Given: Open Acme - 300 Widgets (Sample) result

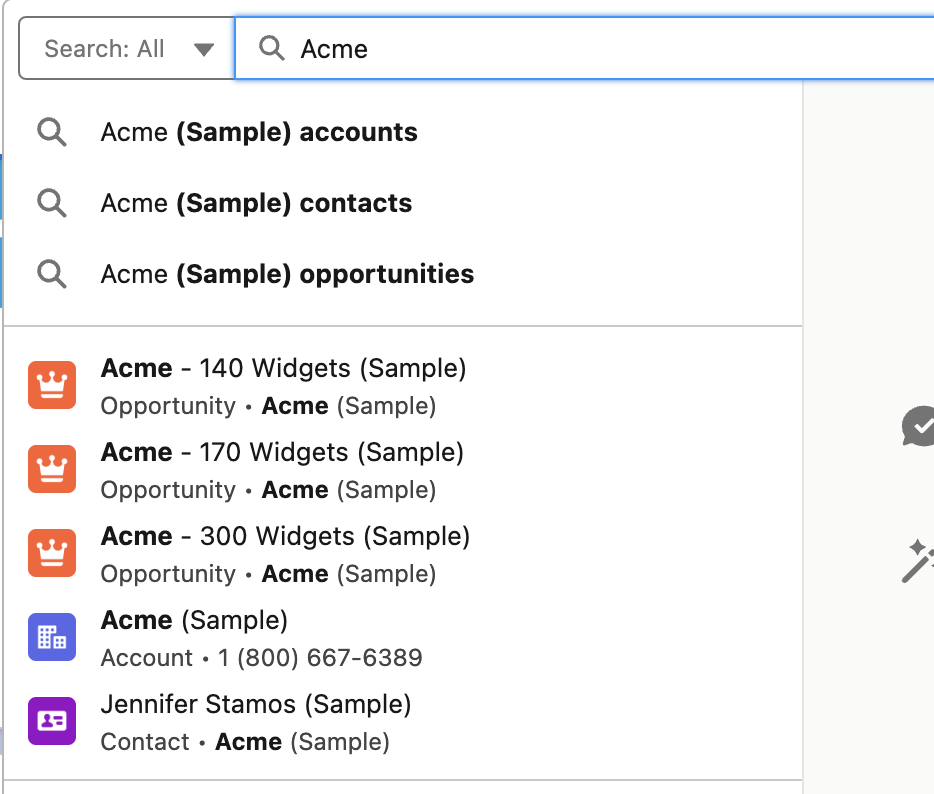Looking at the screenshot, I should coord(285,537).
